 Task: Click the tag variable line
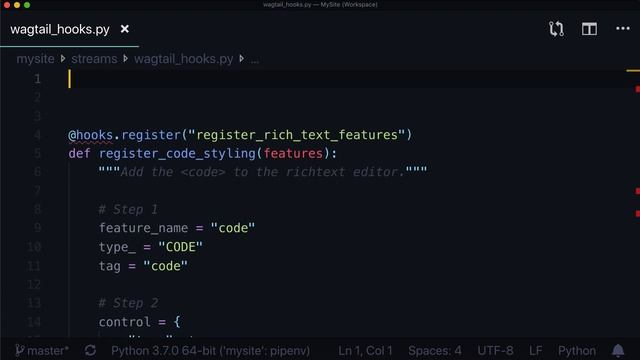(143, 266)
